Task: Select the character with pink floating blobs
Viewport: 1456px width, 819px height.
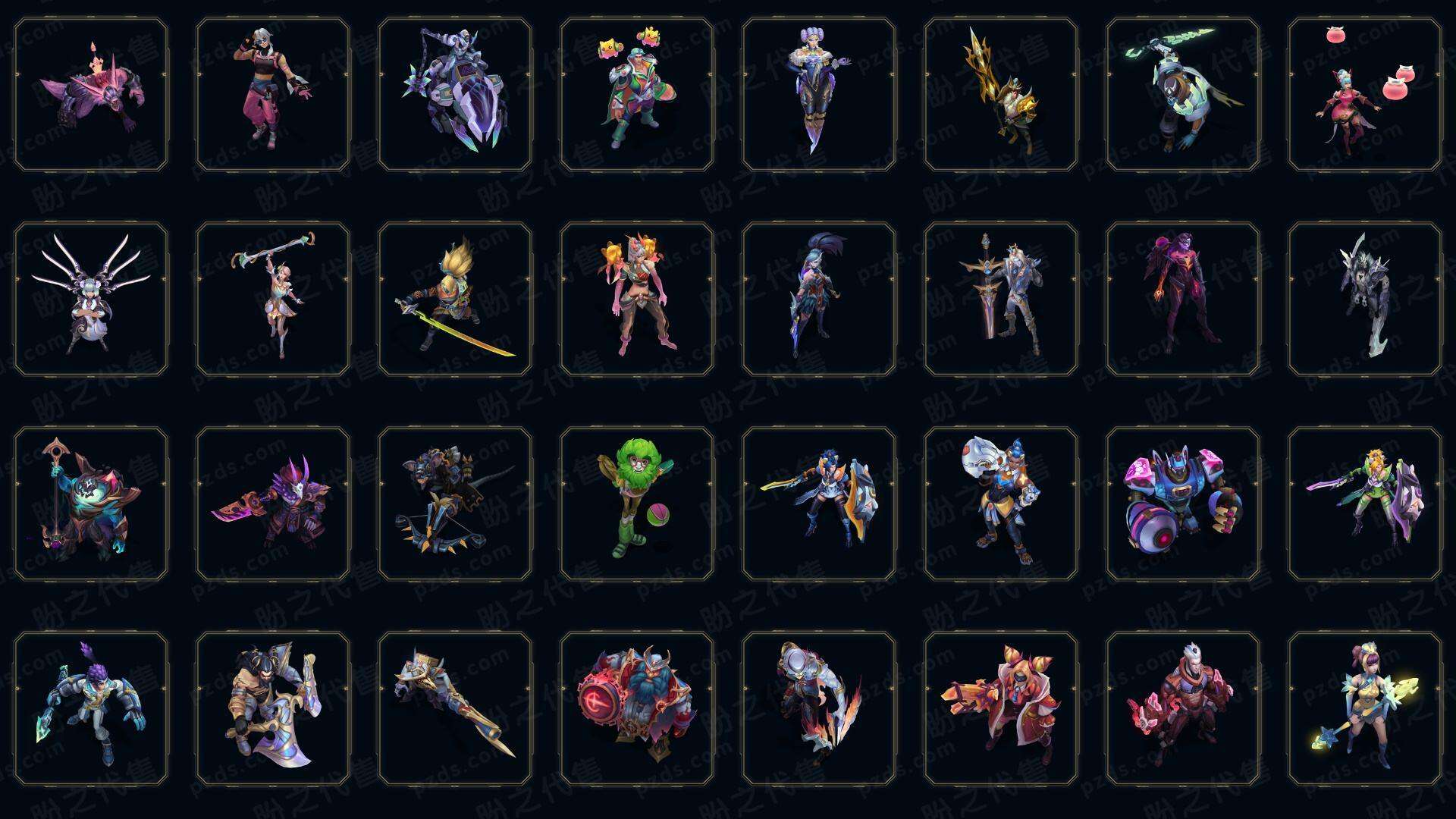Action: (1365, 95)
